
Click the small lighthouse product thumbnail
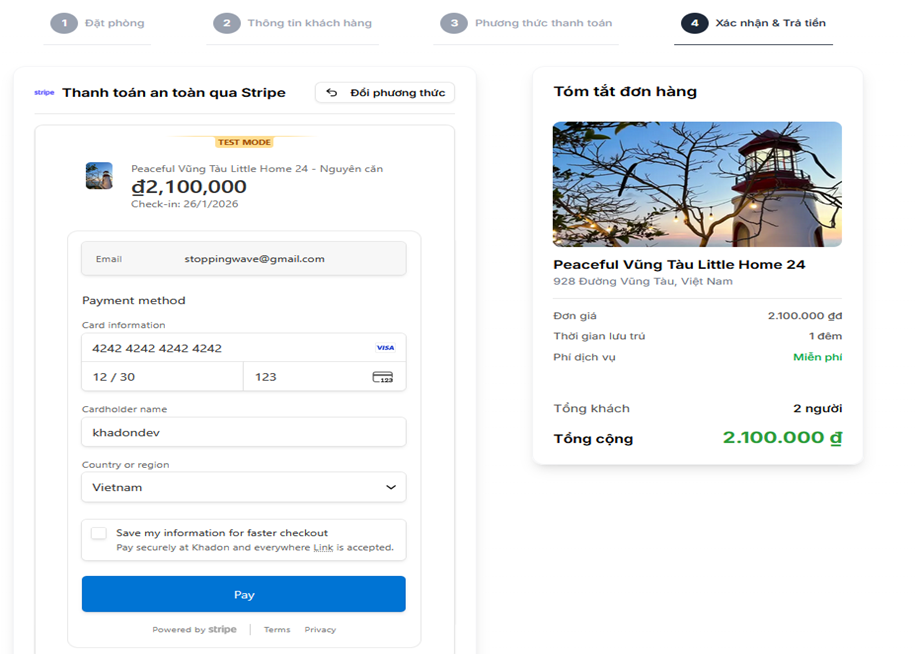coord(99,176)
